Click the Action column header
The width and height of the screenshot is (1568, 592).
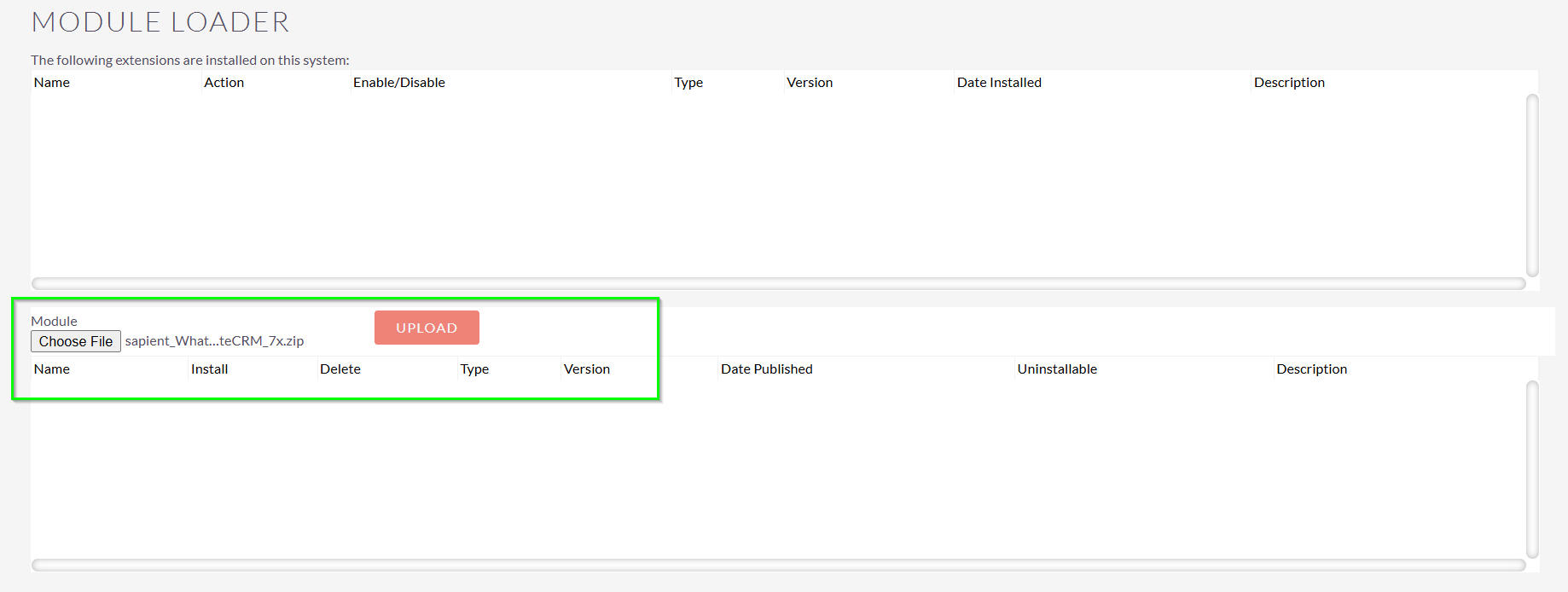point(224,83)
